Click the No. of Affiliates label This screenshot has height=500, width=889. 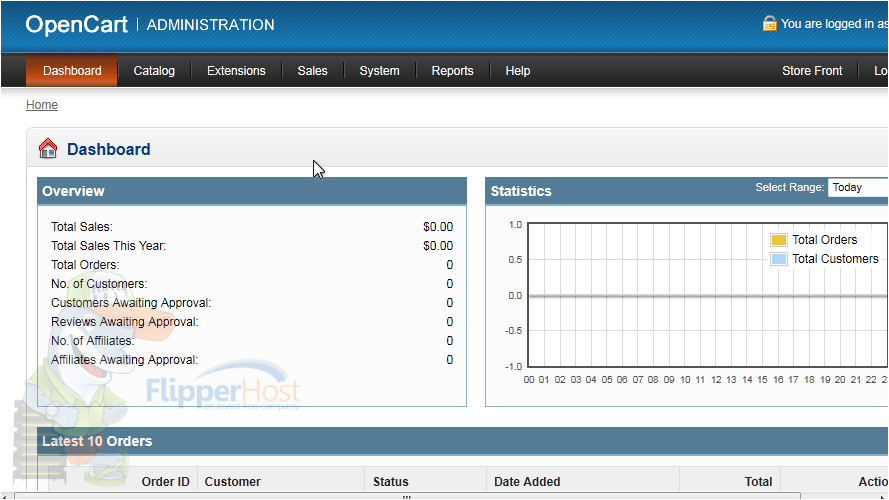tap(93, 341)
